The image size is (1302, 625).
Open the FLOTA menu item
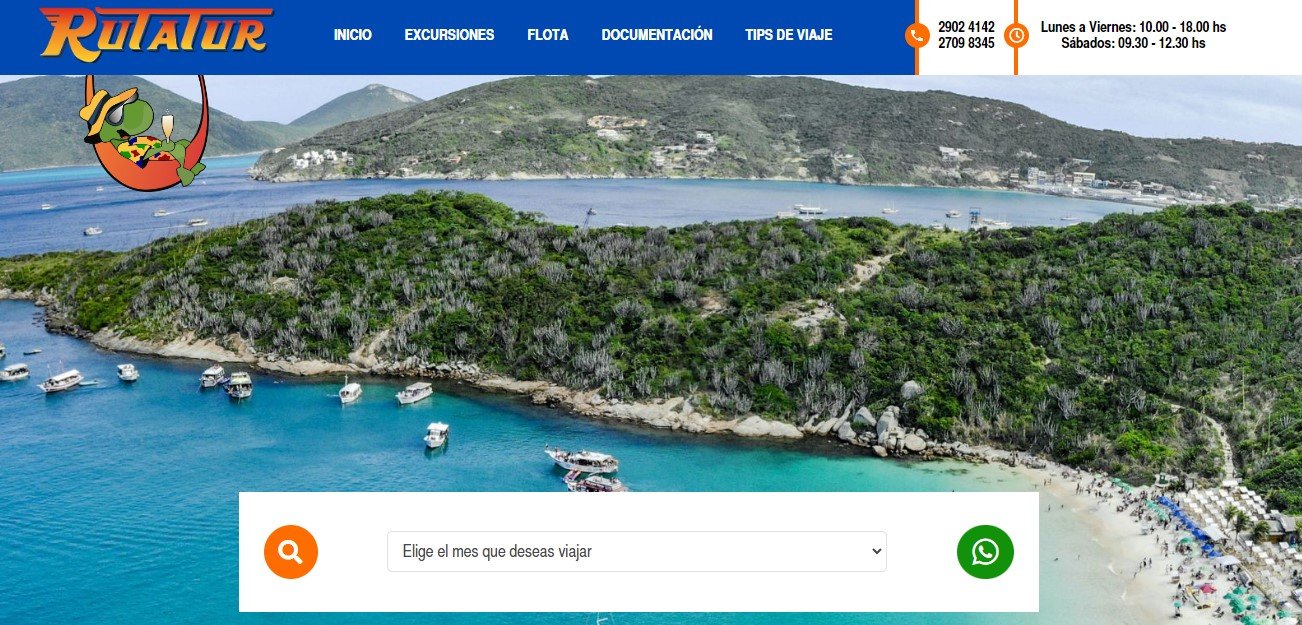548,35
